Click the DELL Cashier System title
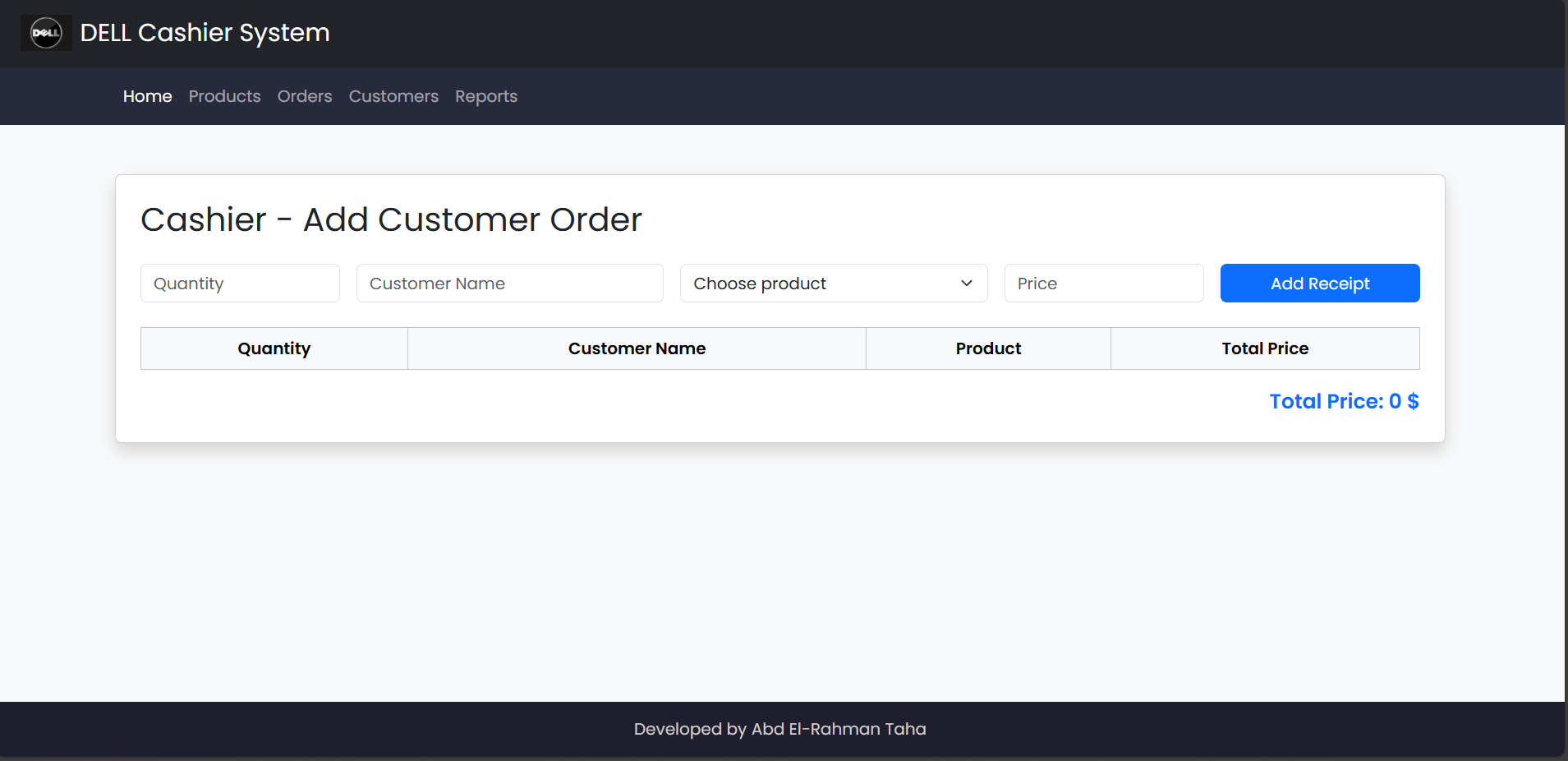This screenshot has width=1568, height=761. click(205, 33)
